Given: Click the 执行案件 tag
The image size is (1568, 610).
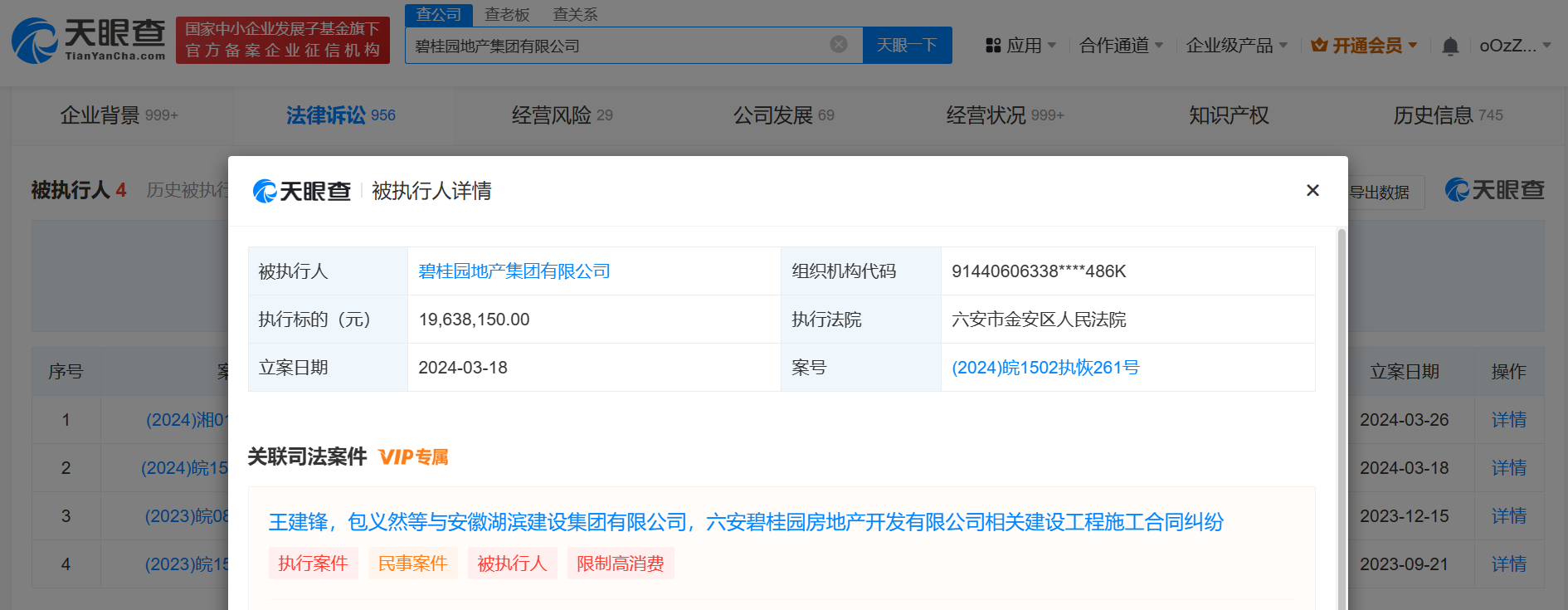Looking at the screenshot, I should click(313, 564).
